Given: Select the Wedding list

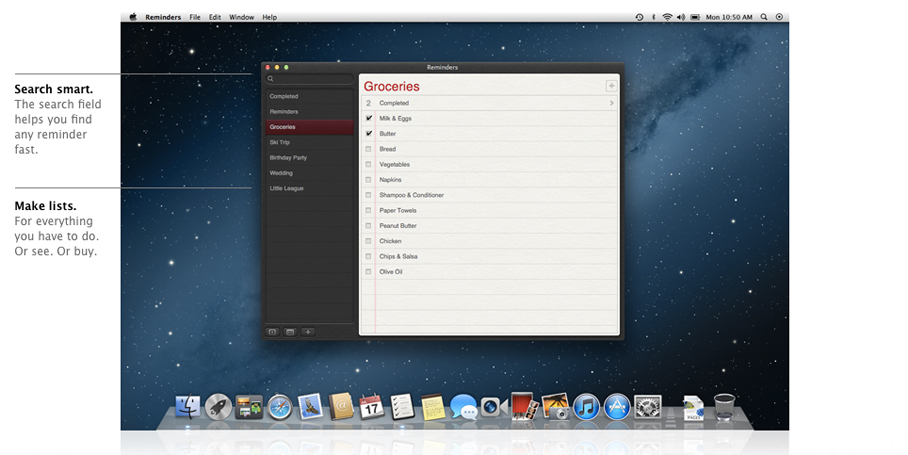Looking at the screenshot, I should coord(309,173).
